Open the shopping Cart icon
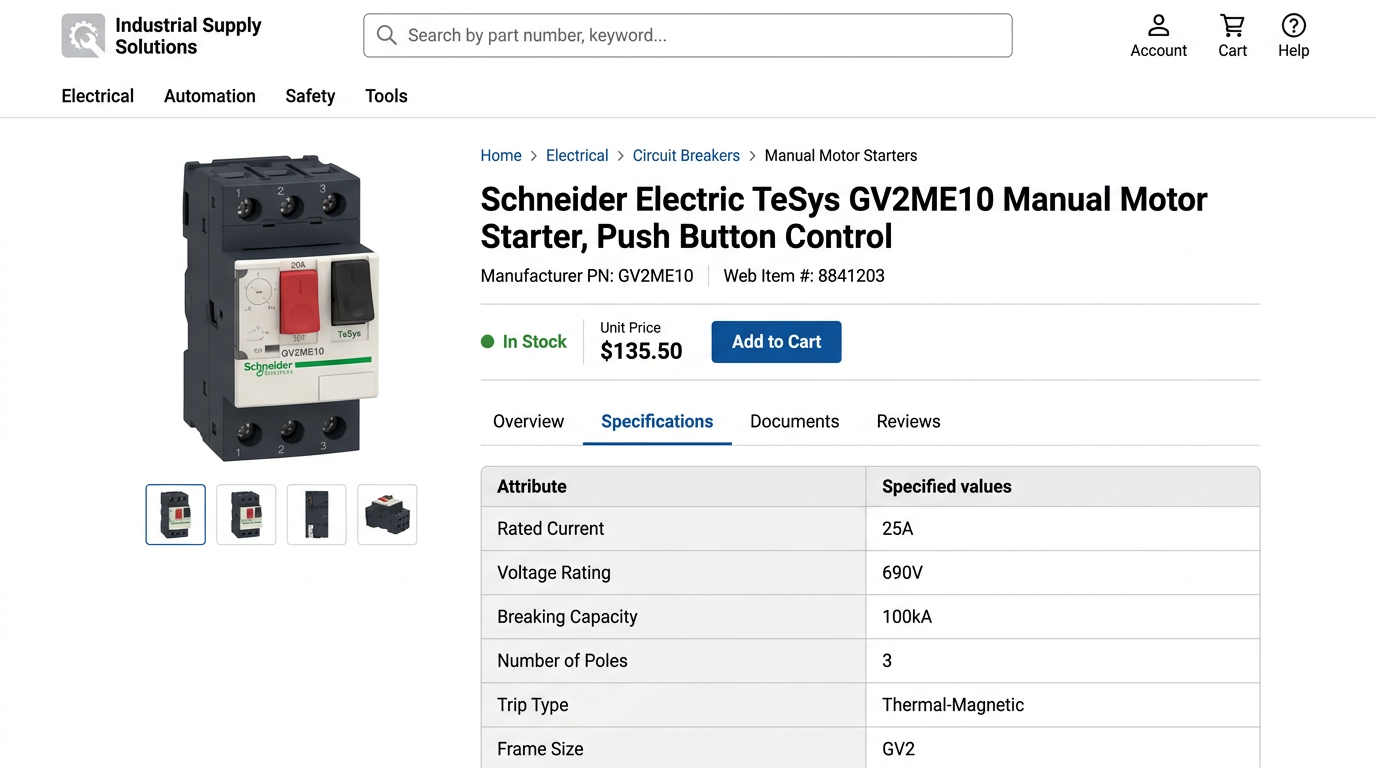Viewport: 1376px width, 768px height. point(1232,26)
